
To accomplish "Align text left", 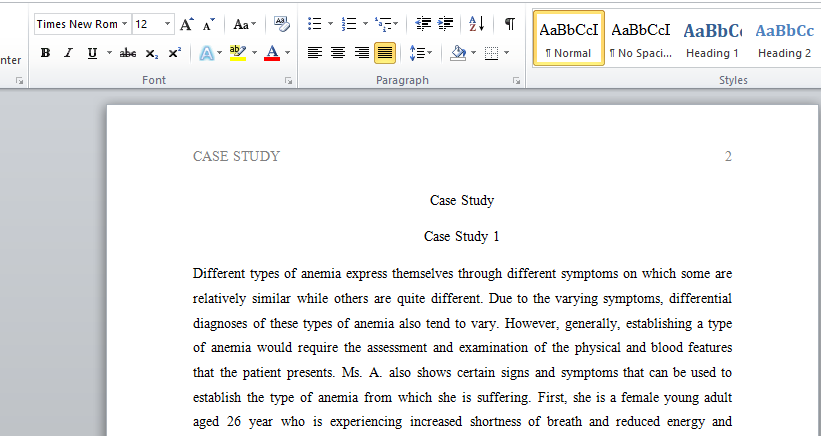I will click(x=315, y=53).
